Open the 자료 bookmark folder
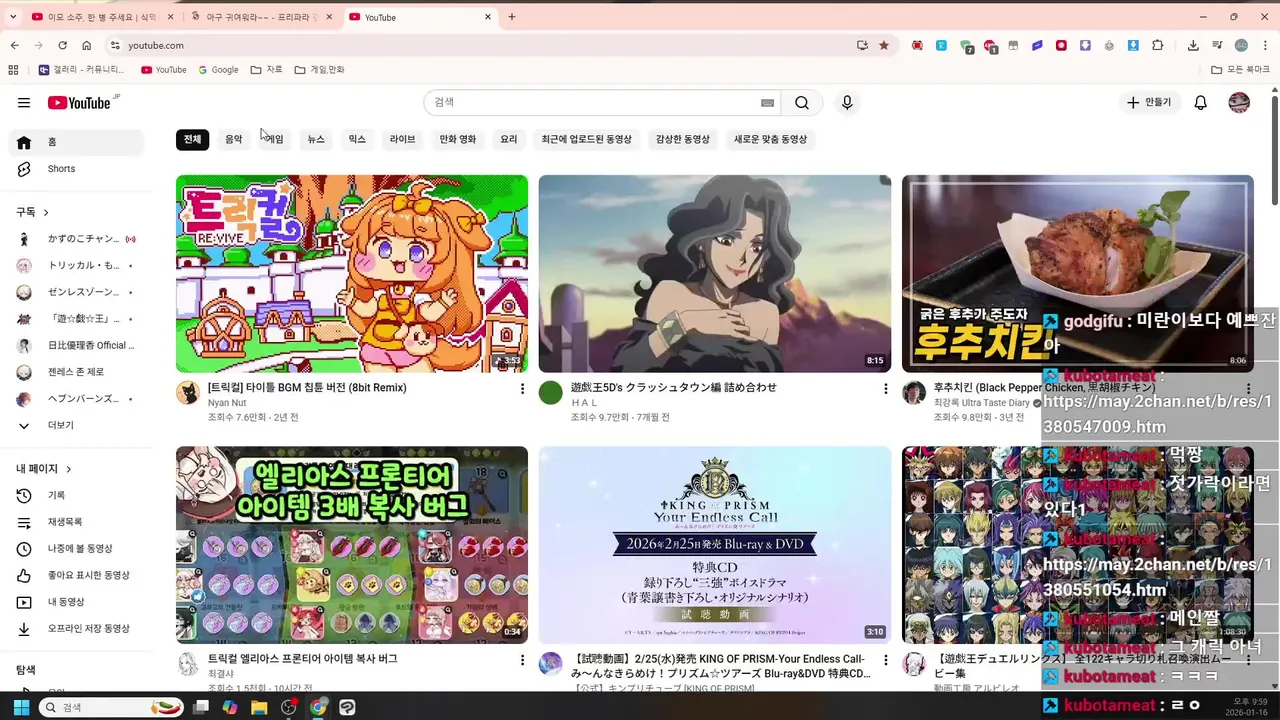This screenshot has width=1280, height=720. point(267,70)
